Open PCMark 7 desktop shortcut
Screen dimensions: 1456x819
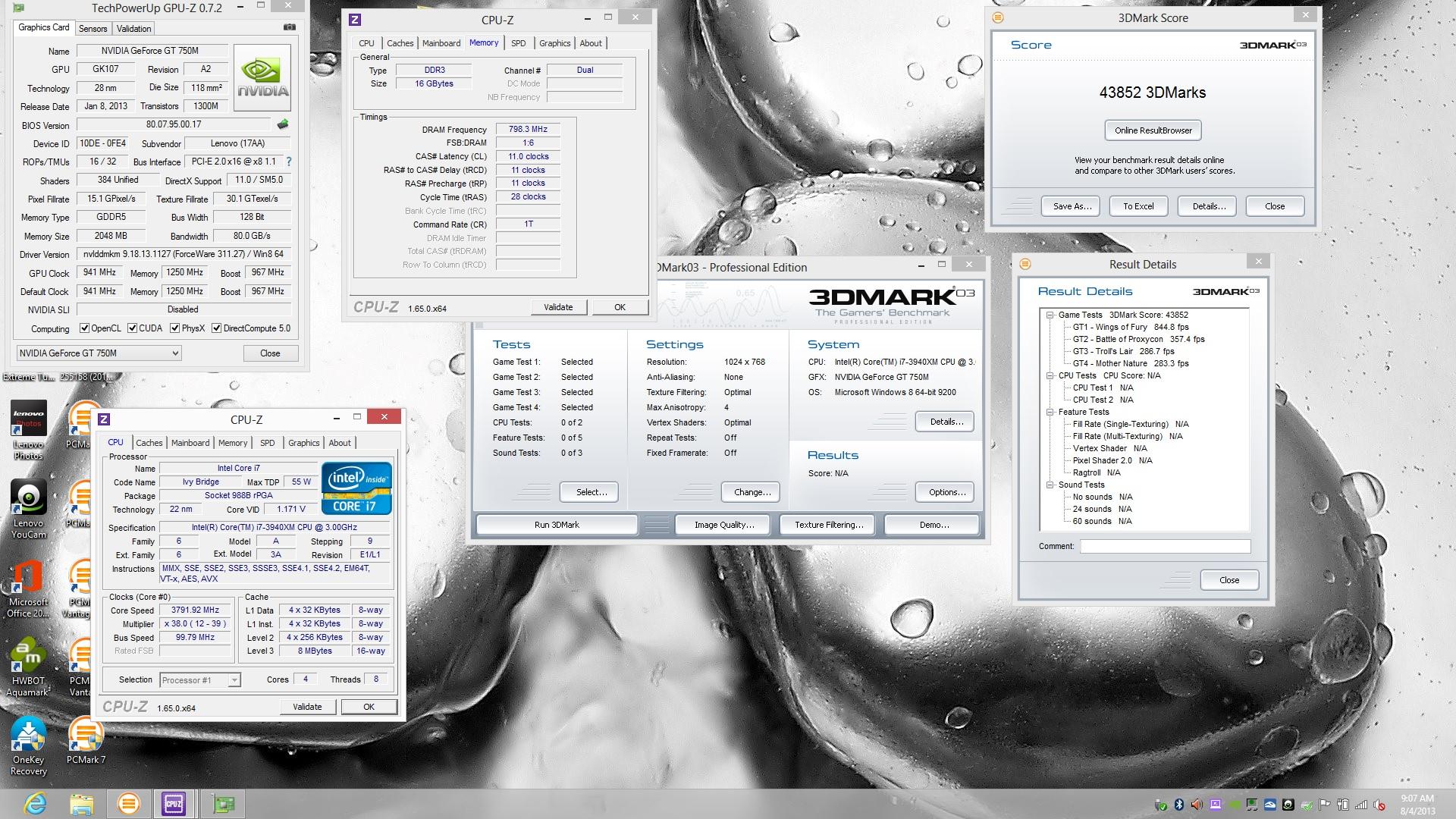click(x=86, y=741)
